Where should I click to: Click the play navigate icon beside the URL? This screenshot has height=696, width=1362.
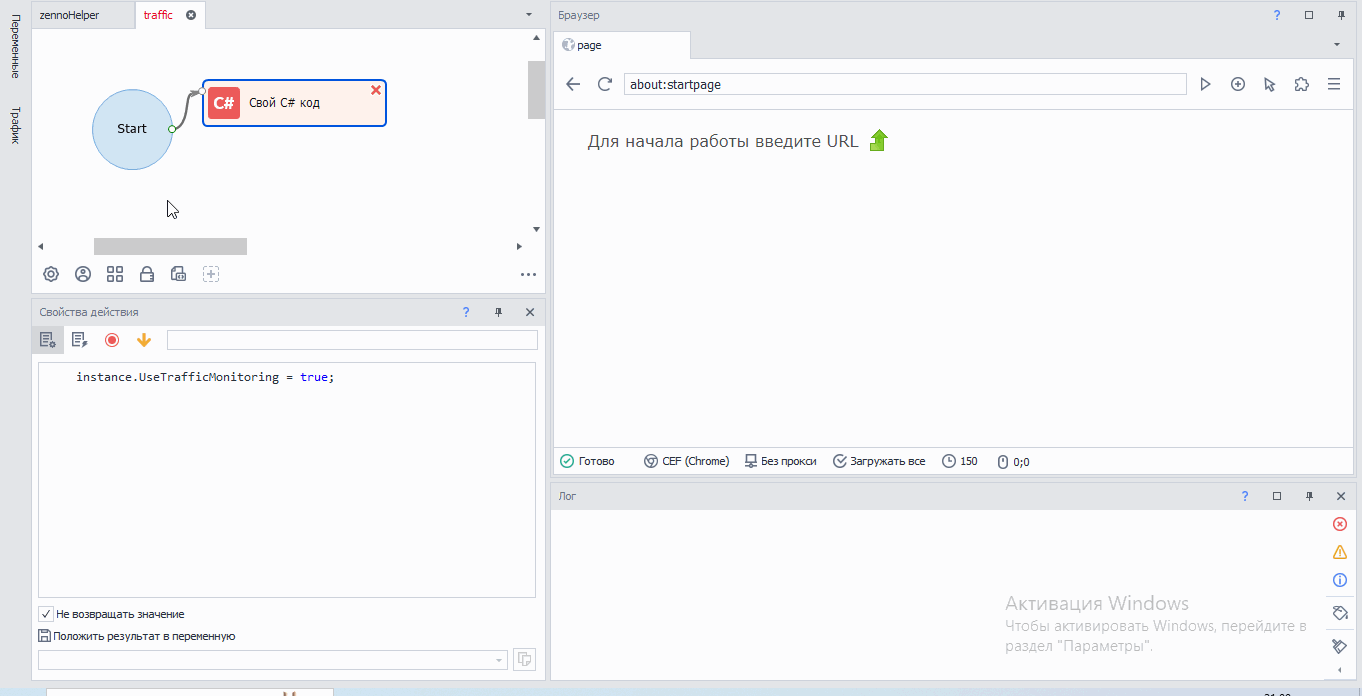(1205, 85)
